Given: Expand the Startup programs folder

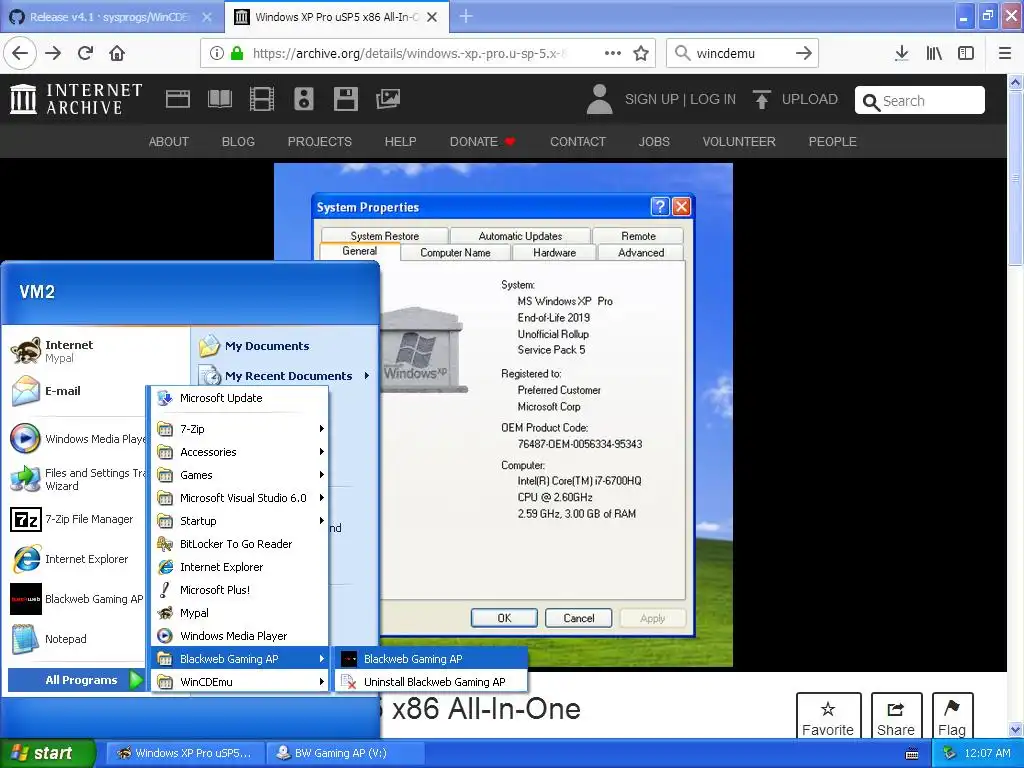Looking at the screenshot, I should 241,520.
